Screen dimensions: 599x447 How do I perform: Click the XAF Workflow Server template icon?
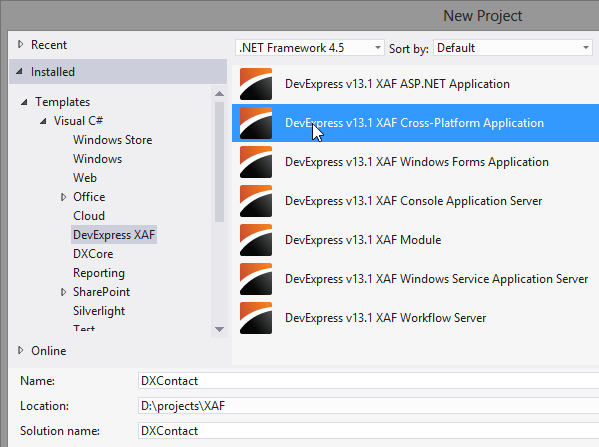tap(256, 318)
